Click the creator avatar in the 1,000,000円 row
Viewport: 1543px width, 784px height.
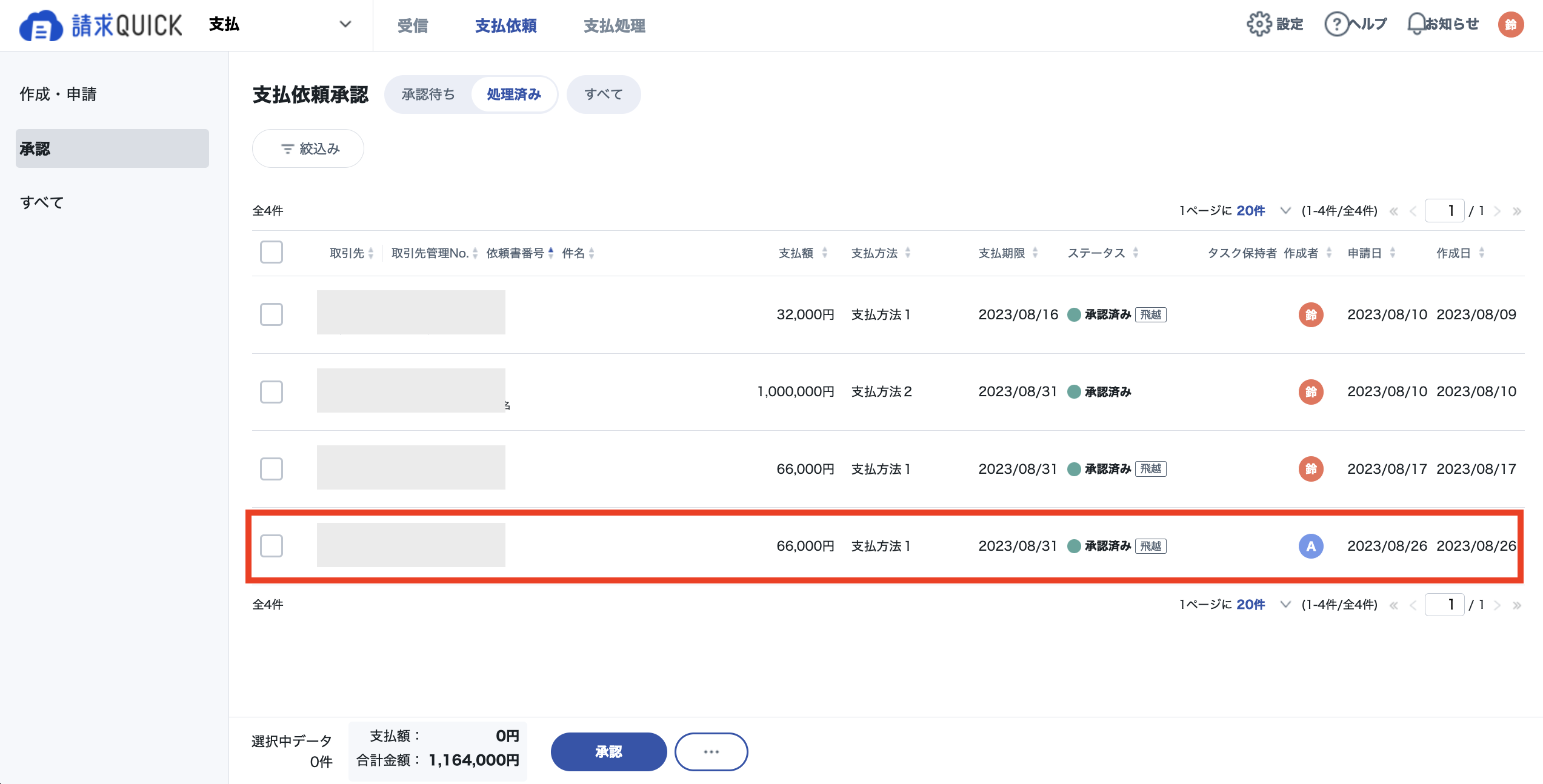(1311, 391)
